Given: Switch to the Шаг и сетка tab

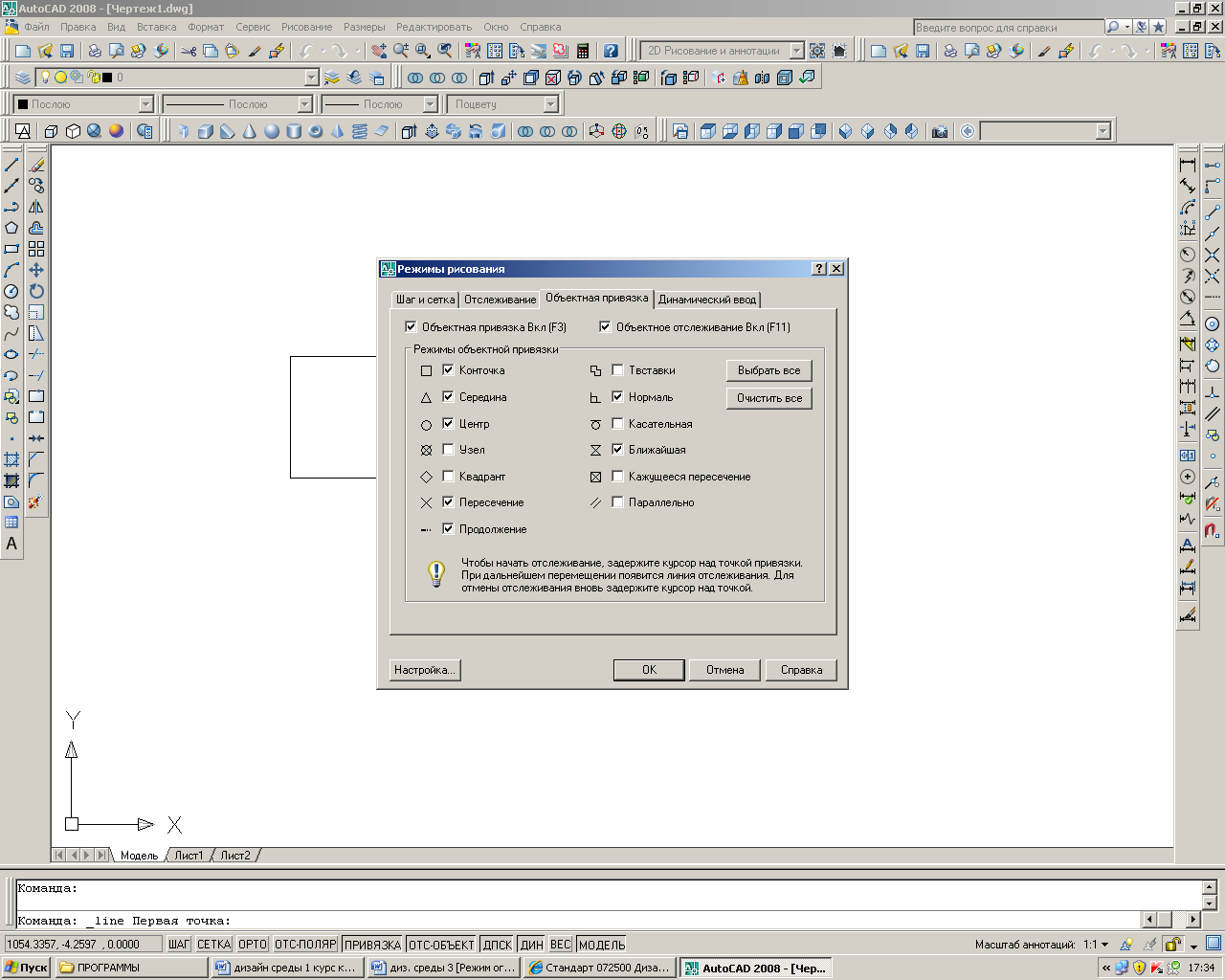Looking at the screenshot, I should tap(426, 300).
